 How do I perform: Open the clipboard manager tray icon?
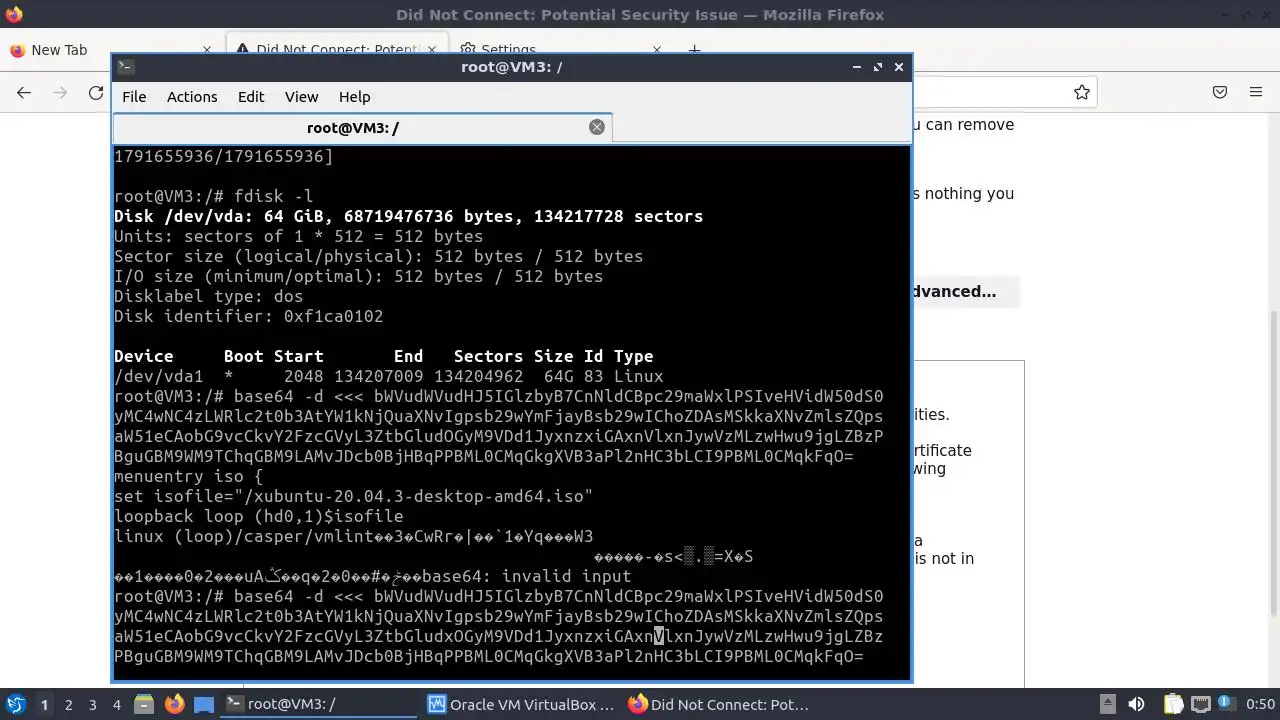click(1172, 704)
